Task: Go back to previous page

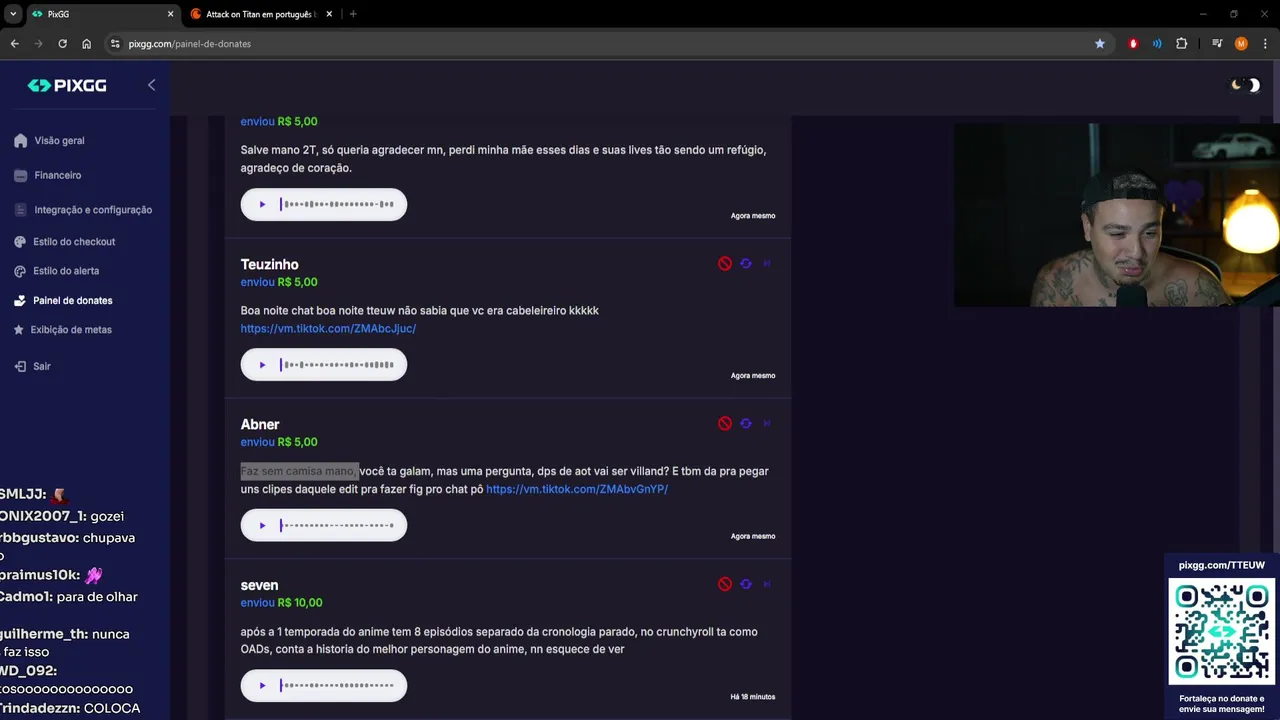Action: (x=14, y=44)
